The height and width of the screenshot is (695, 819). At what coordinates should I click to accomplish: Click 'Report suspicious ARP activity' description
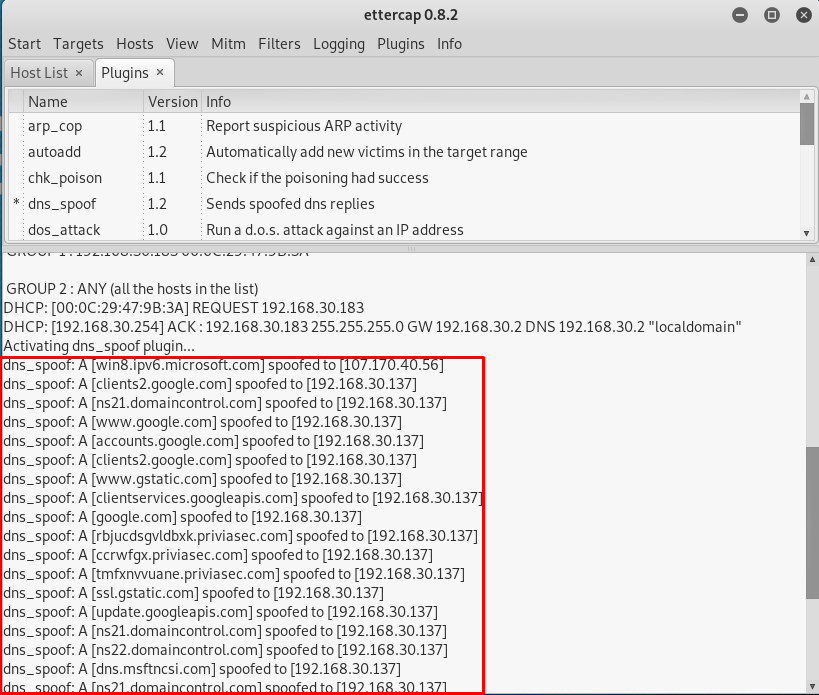[304, 126]
